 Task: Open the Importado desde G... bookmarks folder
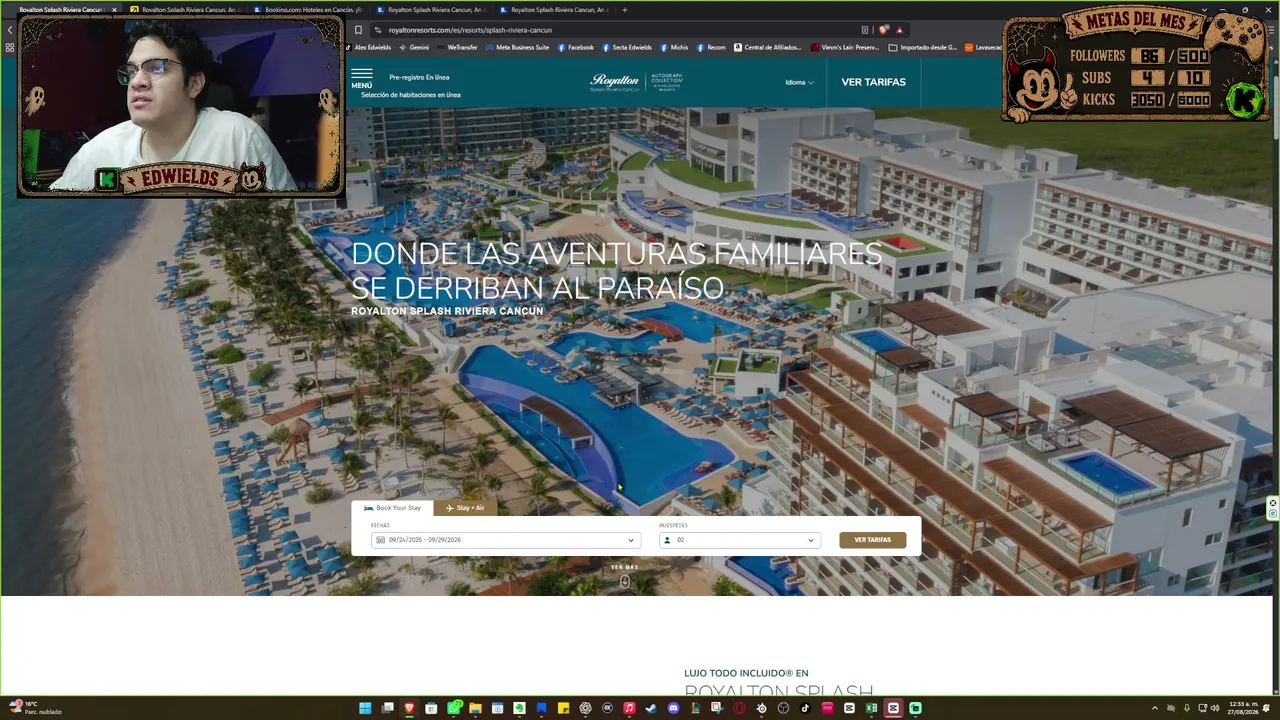tap(923, 47)
